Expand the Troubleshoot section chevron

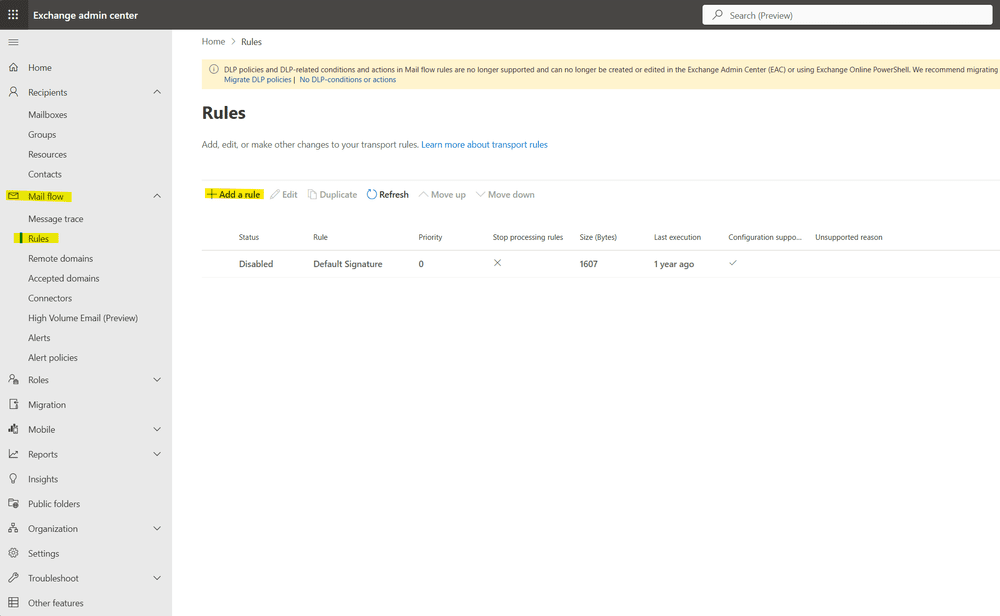[157, 578]
